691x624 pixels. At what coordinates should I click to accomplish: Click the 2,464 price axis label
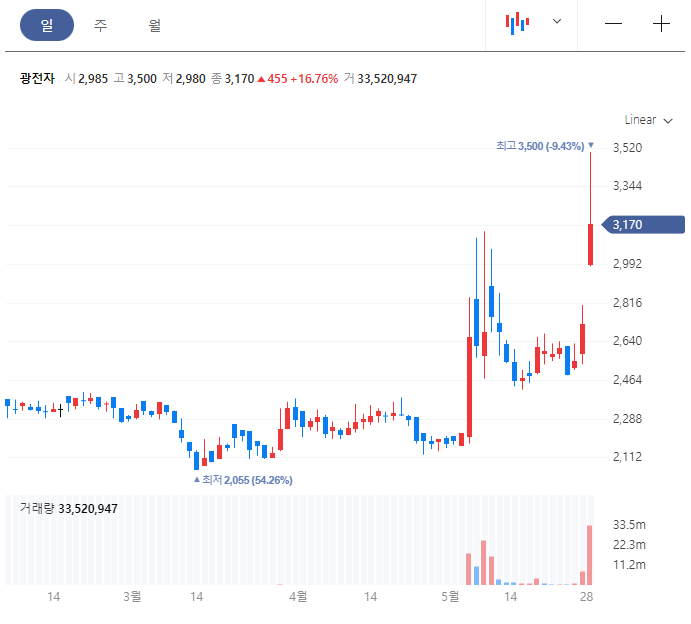click(x=628, y=379)
